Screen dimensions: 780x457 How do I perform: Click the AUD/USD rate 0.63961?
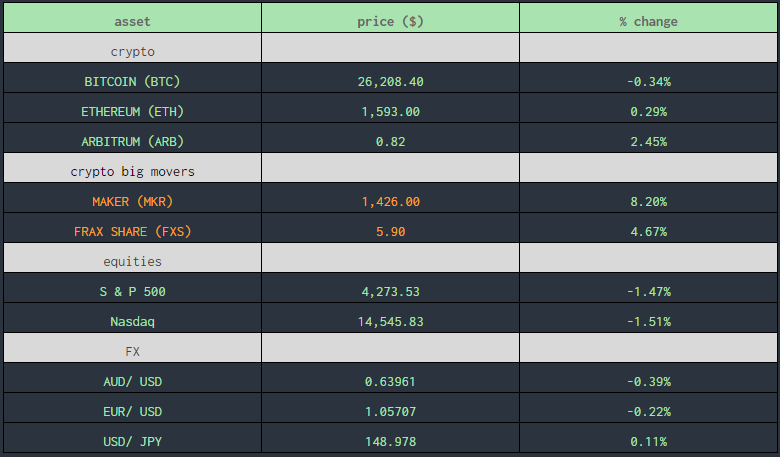[x=390, y=381]
